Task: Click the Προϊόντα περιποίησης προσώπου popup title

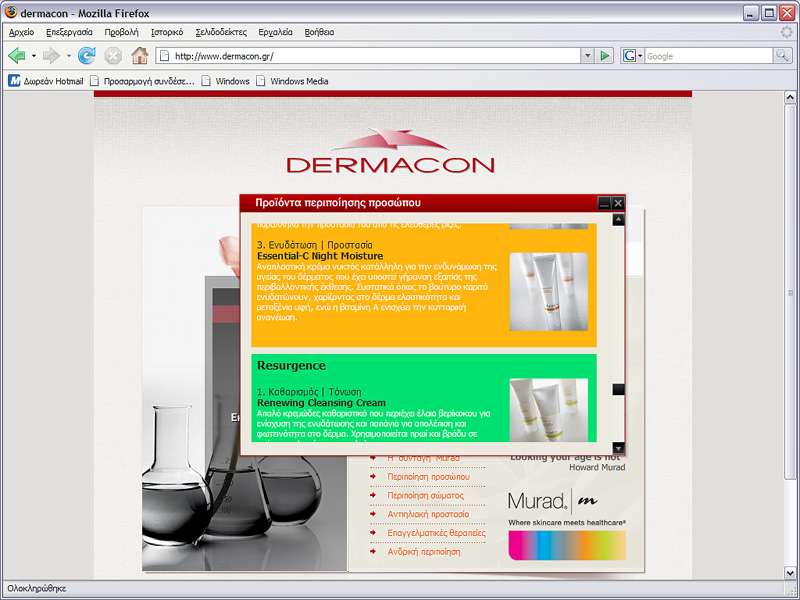Action: [338, 203]
